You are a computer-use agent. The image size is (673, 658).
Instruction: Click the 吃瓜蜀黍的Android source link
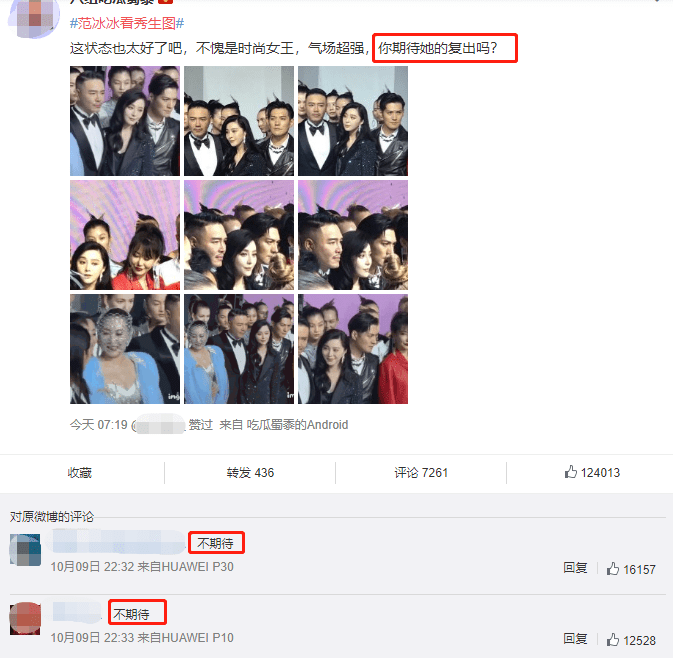click(x=297, y=425)
